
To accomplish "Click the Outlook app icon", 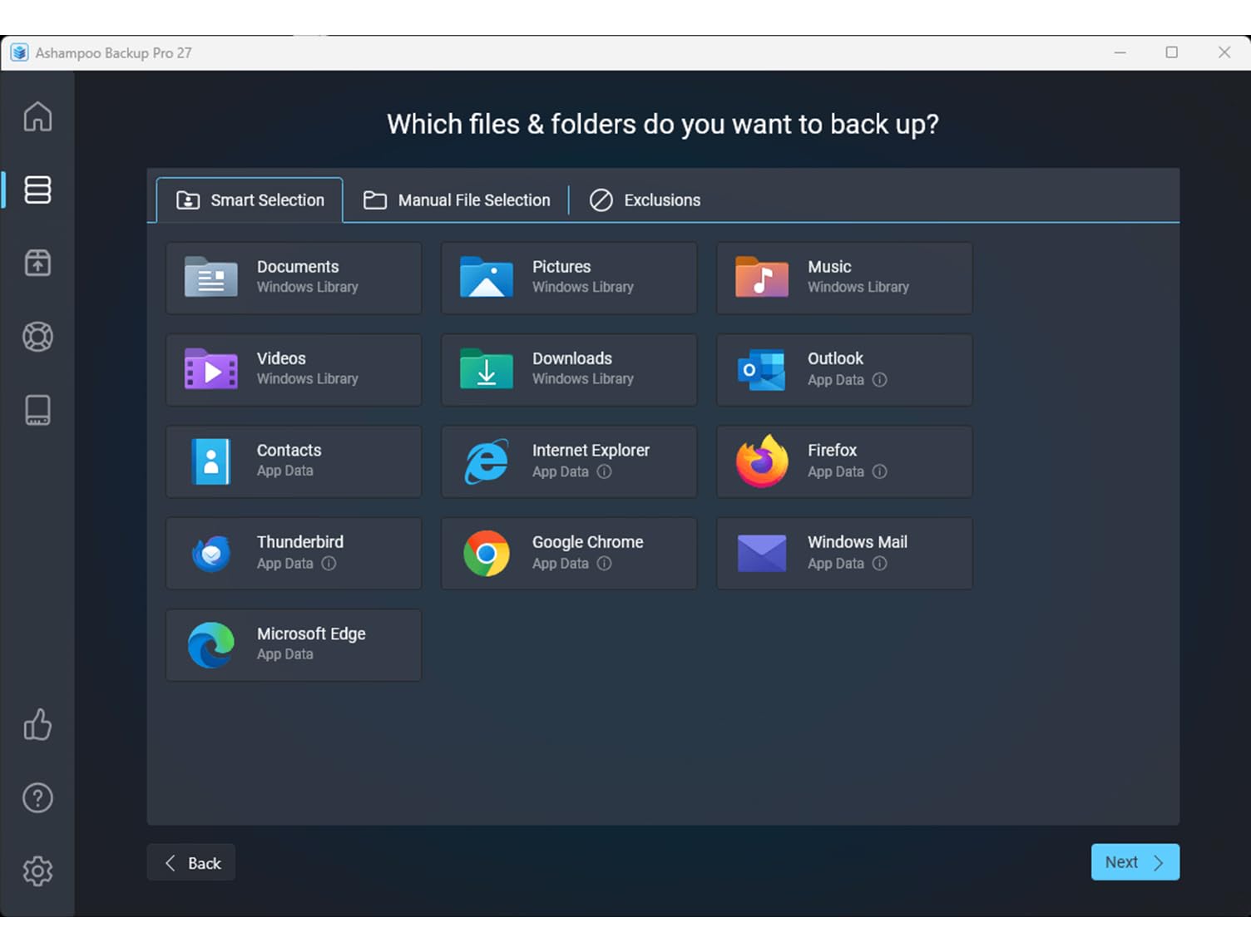I will pos(761,369).
